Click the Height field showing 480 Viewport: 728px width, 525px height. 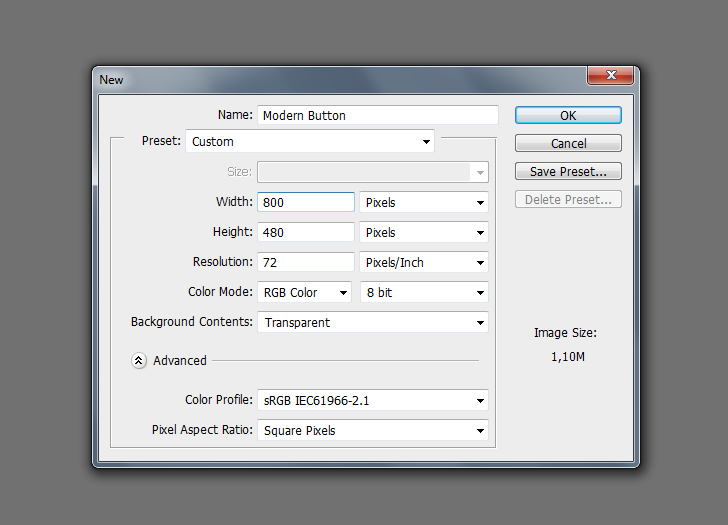306,233
